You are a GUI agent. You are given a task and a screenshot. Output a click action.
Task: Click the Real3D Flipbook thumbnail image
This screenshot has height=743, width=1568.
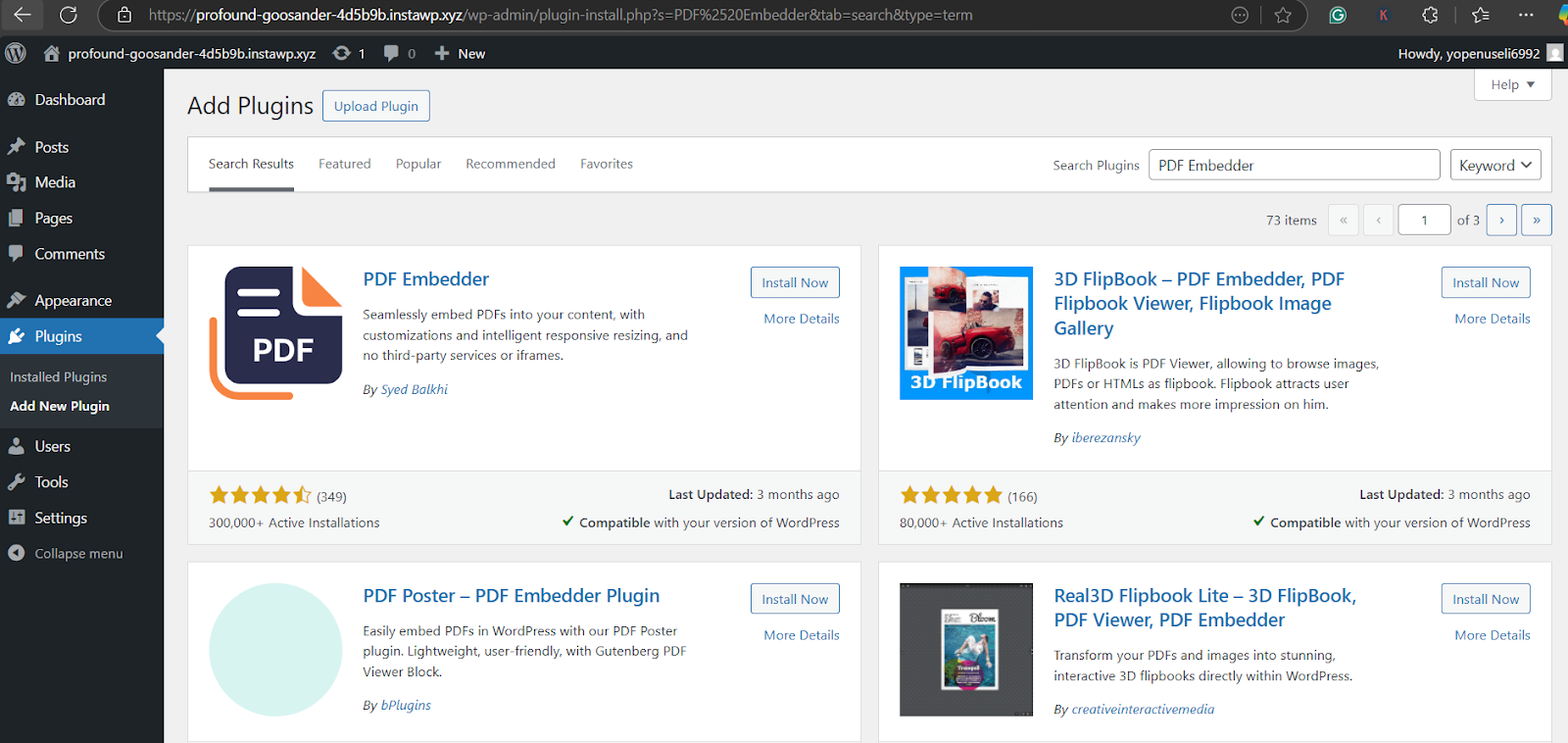pyautogui.click(x=966, y=650)
